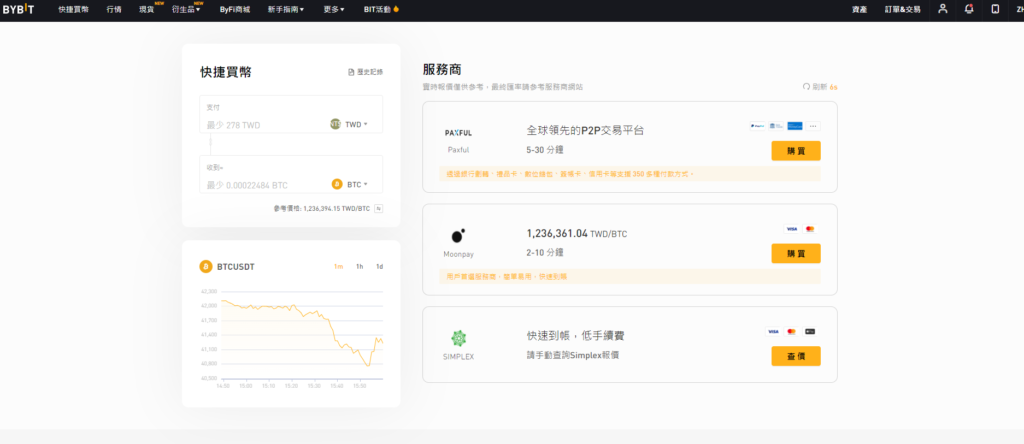1024x444 pixels.
Task: Open BIT活動 in navigation
Action: click(x=377, y=10)
